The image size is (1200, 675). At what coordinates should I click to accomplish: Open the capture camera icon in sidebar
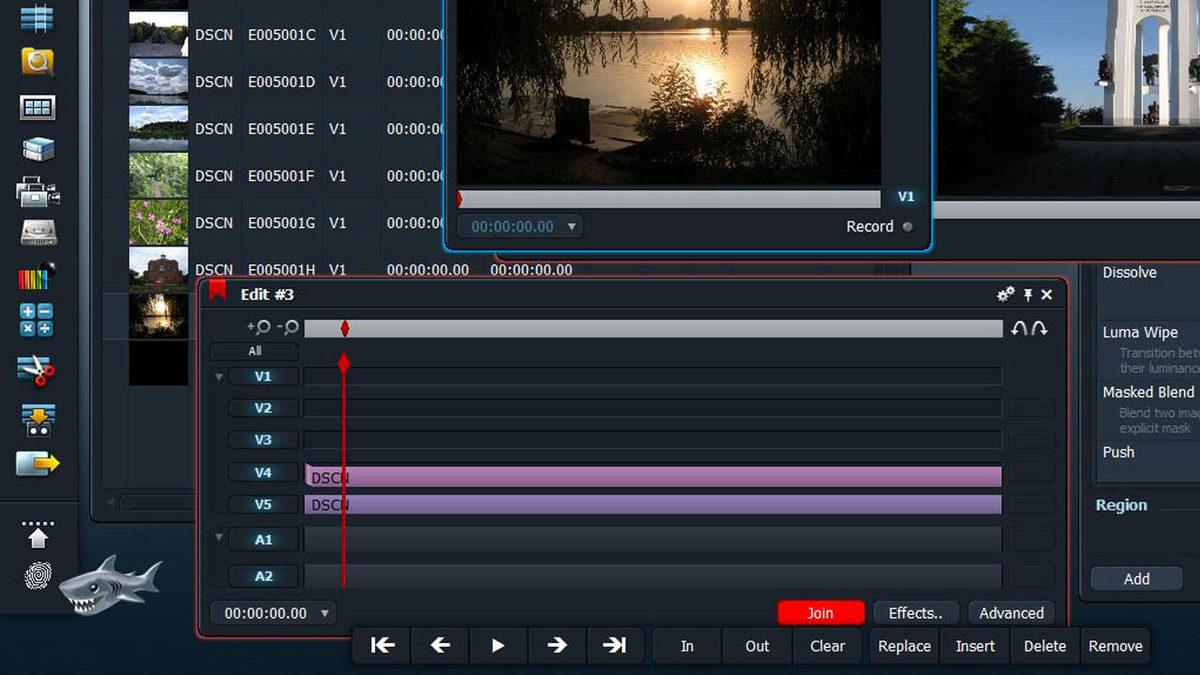tap(37, 190)
